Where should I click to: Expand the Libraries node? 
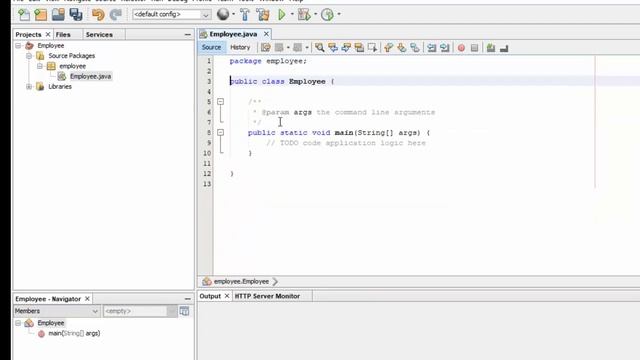coord(29,87)
